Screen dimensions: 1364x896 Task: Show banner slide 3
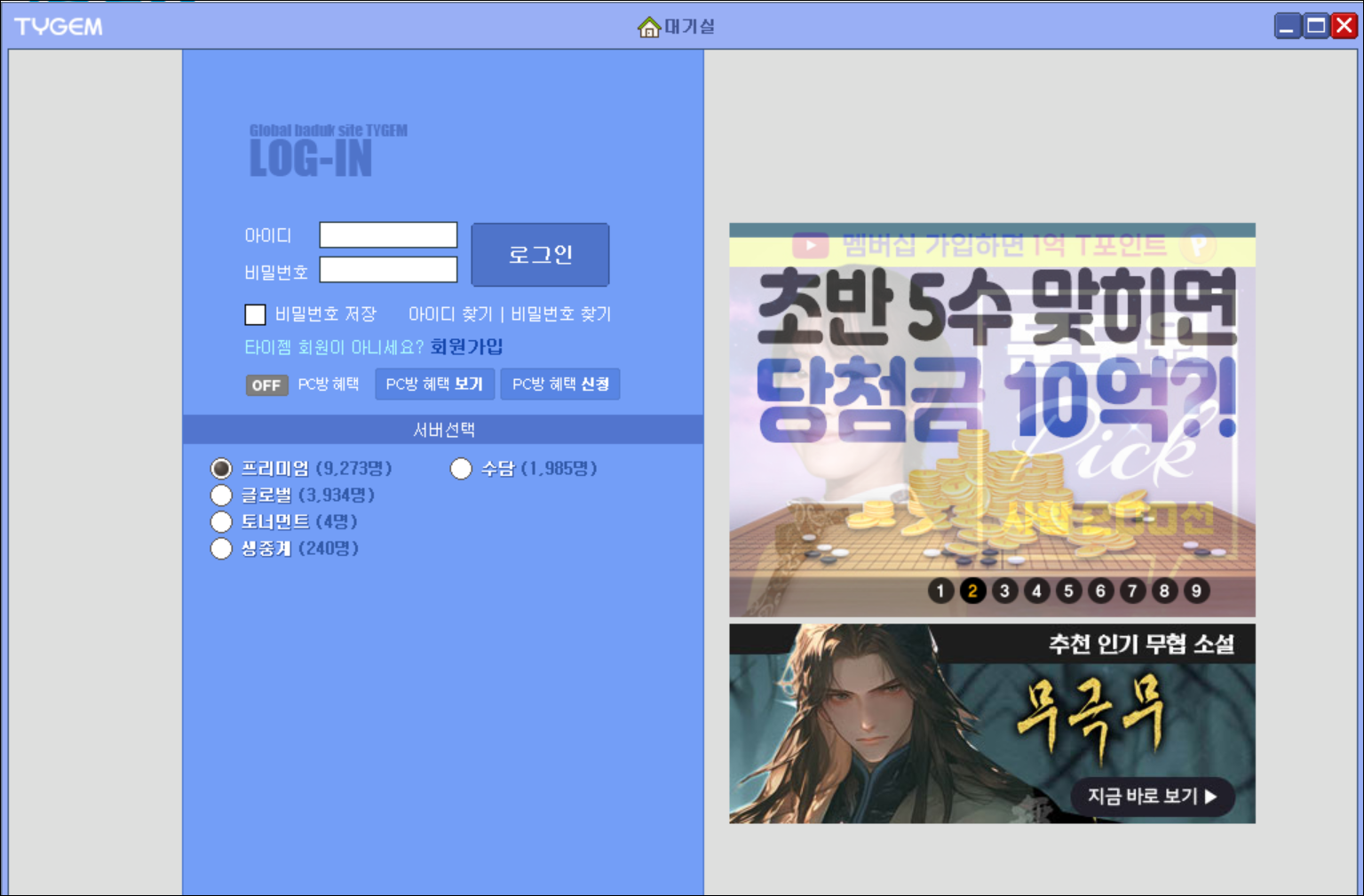[x=1004, y=591]
